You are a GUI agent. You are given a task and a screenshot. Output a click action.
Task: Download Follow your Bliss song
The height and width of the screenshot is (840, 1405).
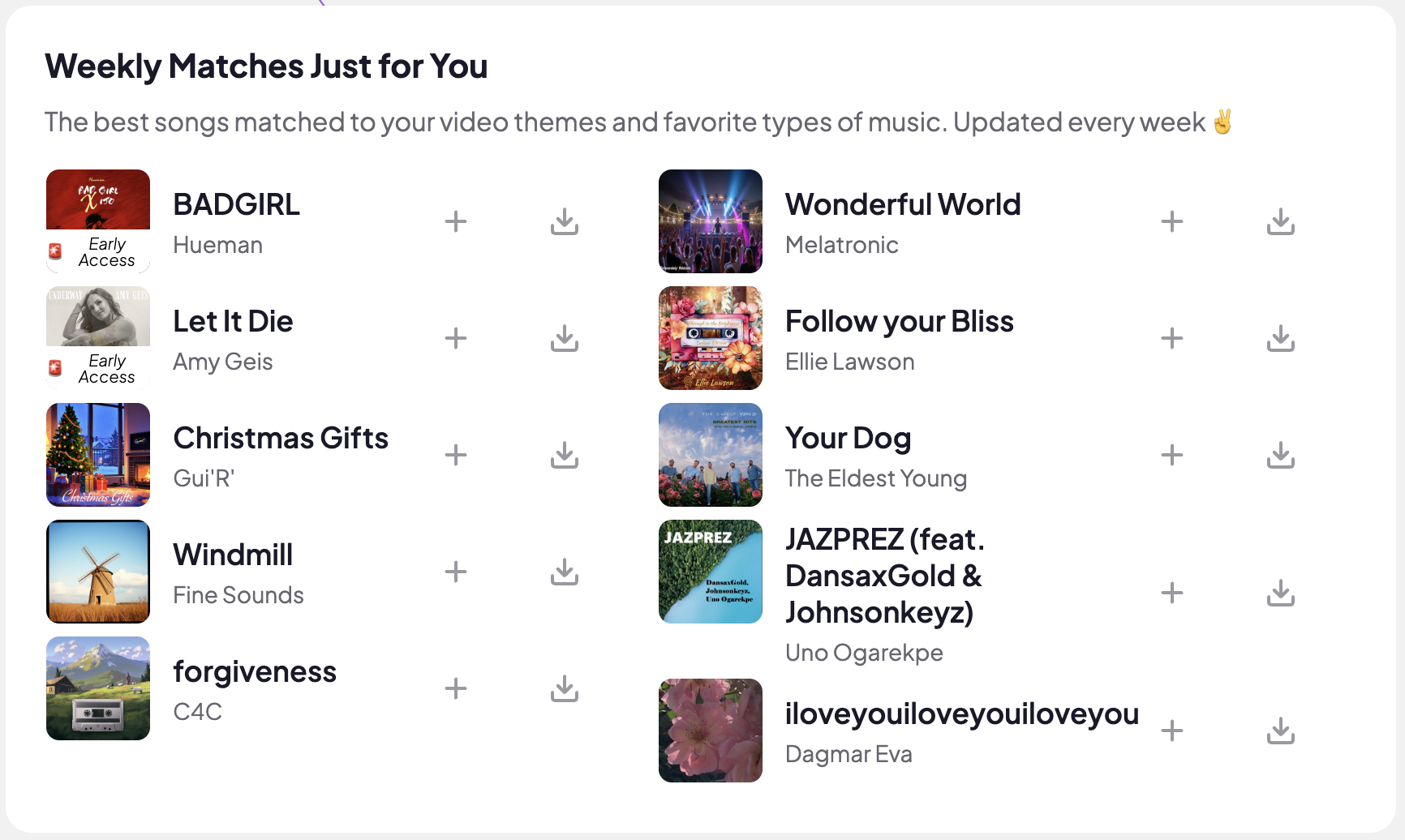[1281, 338]
